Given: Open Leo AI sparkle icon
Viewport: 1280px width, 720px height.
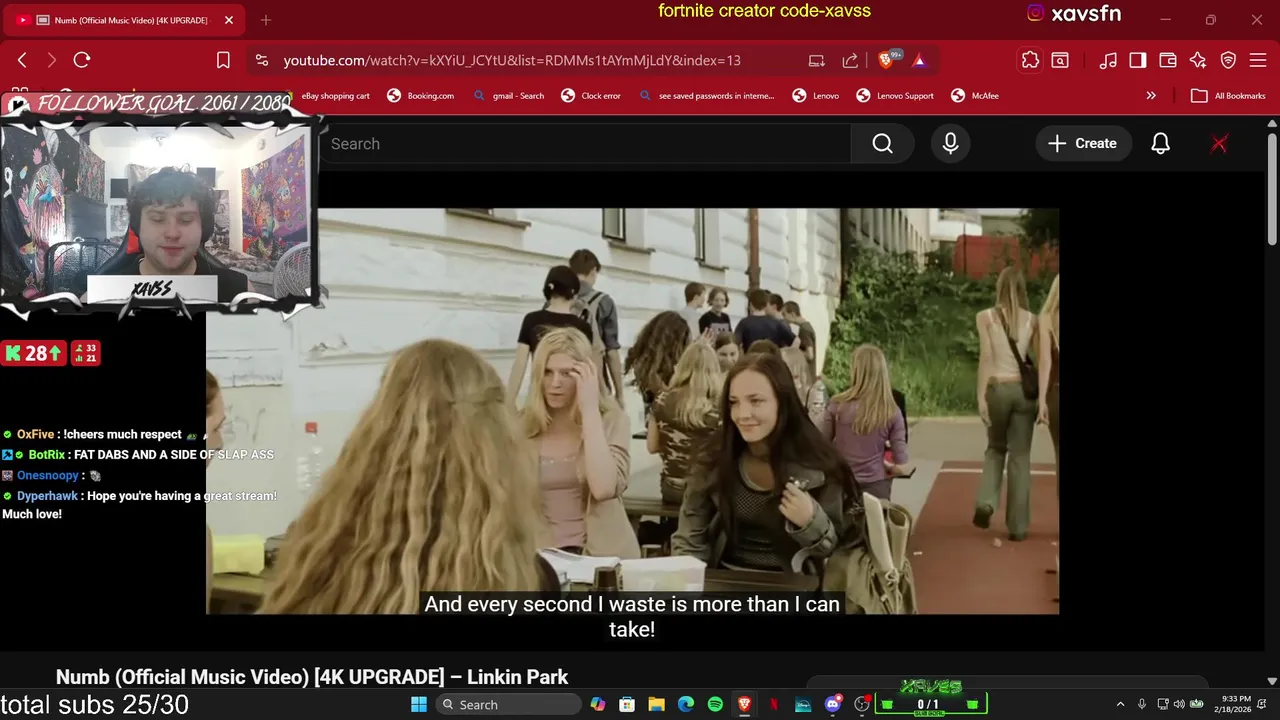Looking at the screenshot, I should [x=1198, y=60].
